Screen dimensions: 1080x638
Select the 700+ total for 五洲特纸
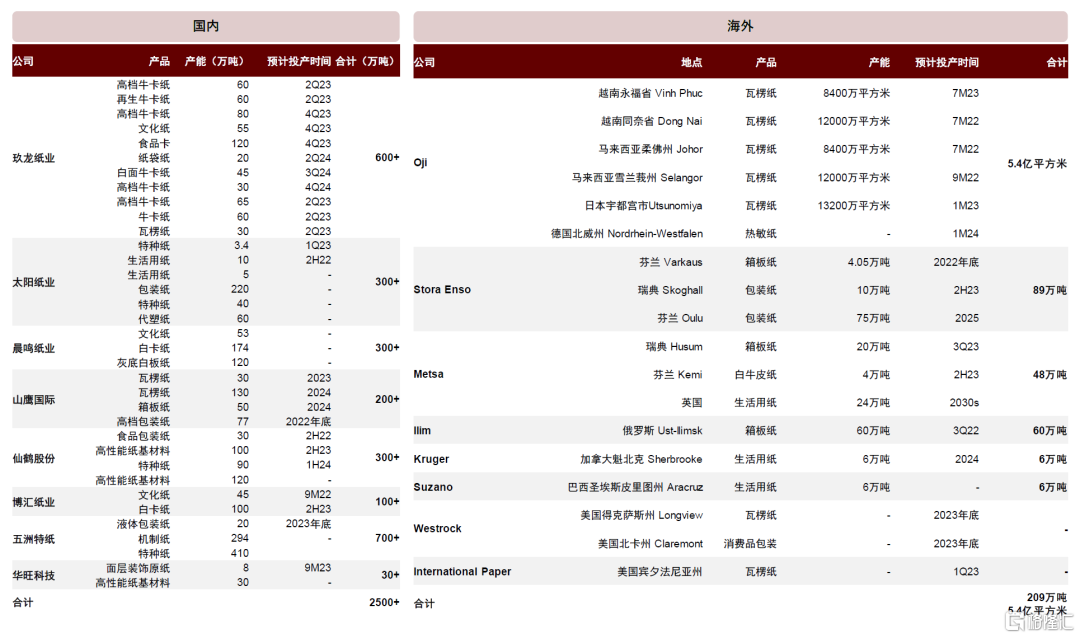[387, 537]
